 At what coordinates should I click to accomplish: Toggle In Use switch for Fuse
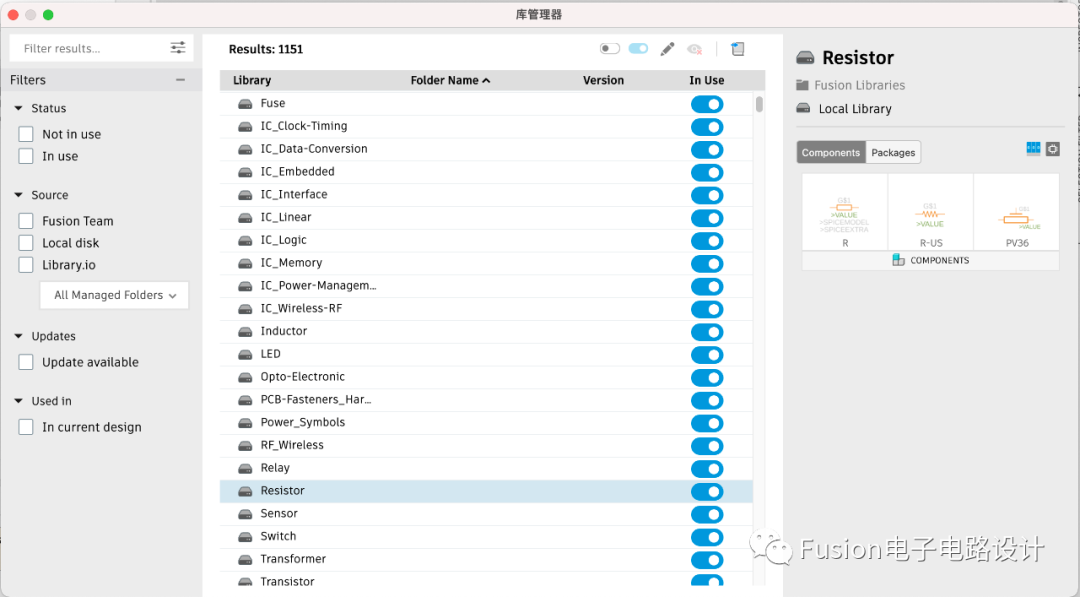(707, 104)
